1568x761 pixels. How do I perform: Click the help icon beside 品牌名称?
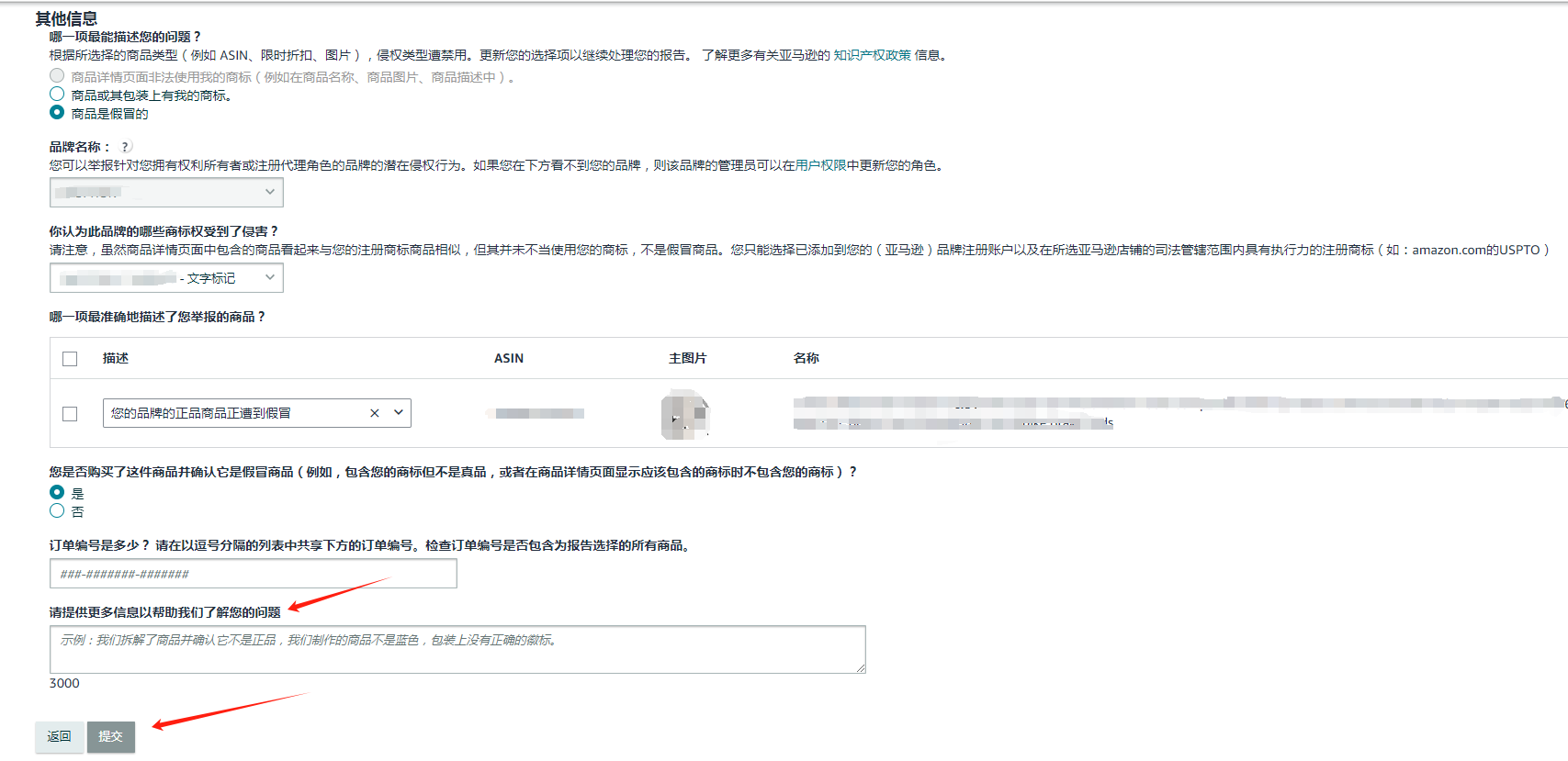tap(126, 147)
